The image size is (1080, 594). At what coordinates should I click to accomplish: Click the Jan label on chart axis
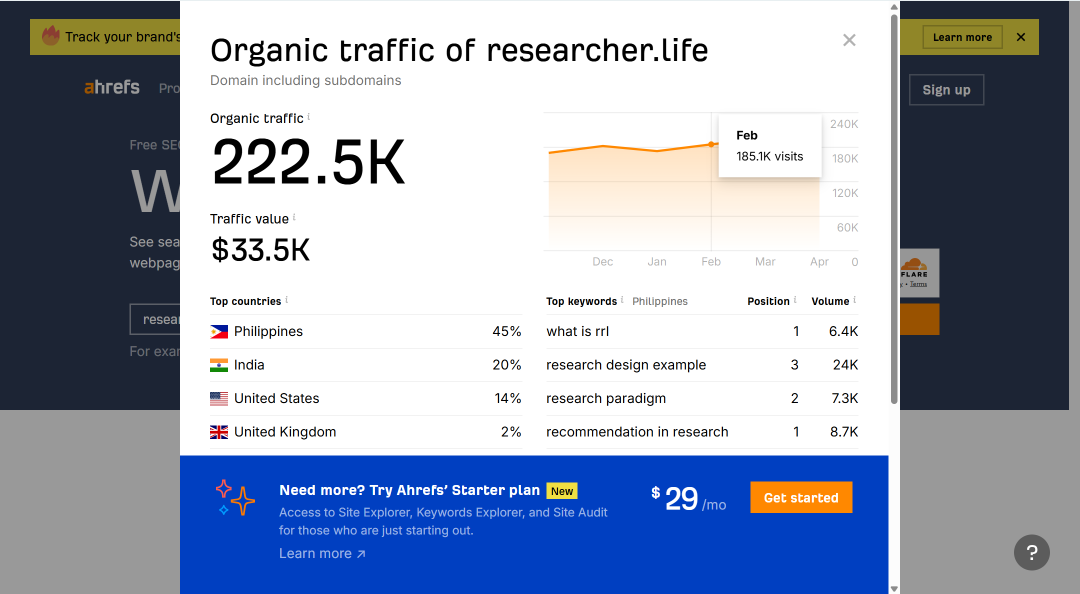pos(657,262)
